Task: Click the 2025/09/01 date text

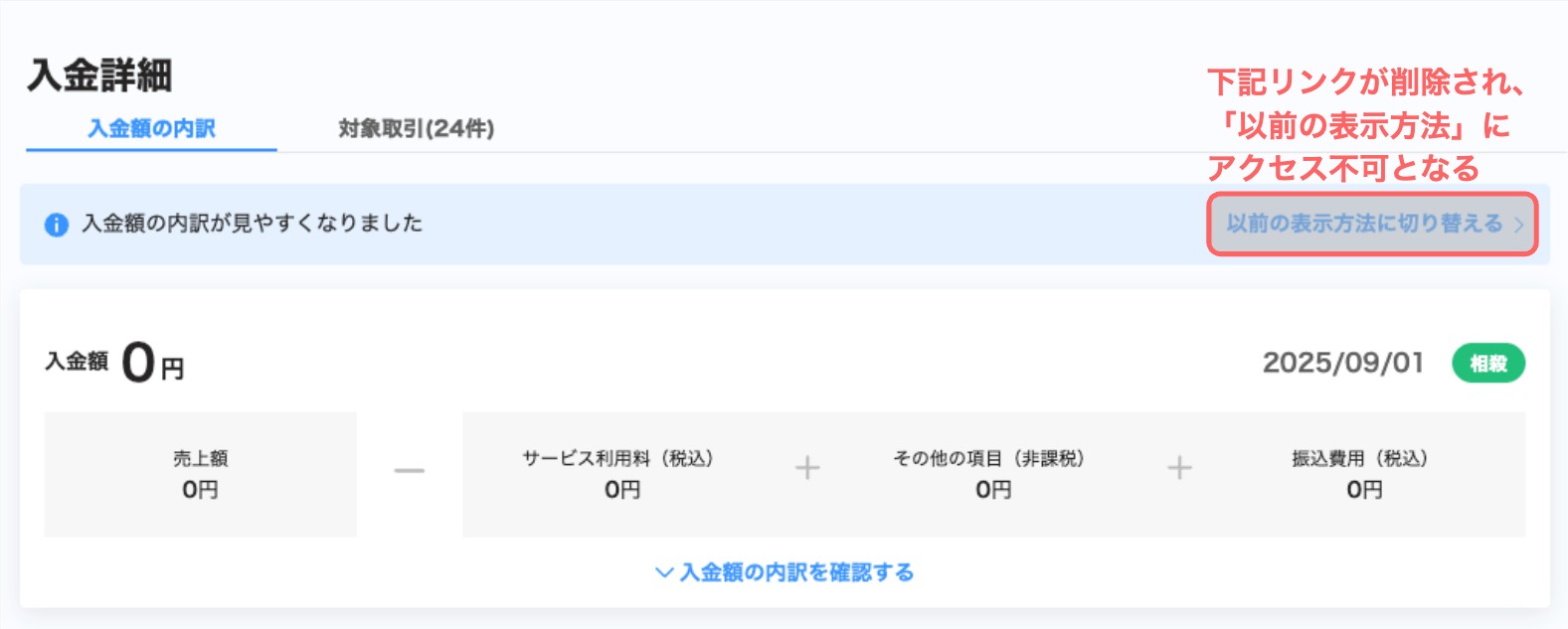Action: click(x=1342, y=363)
